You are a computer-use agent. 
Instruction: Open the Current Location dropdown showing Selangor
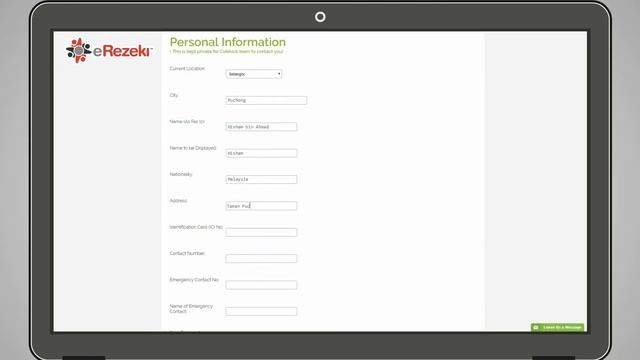coord(254,74)
